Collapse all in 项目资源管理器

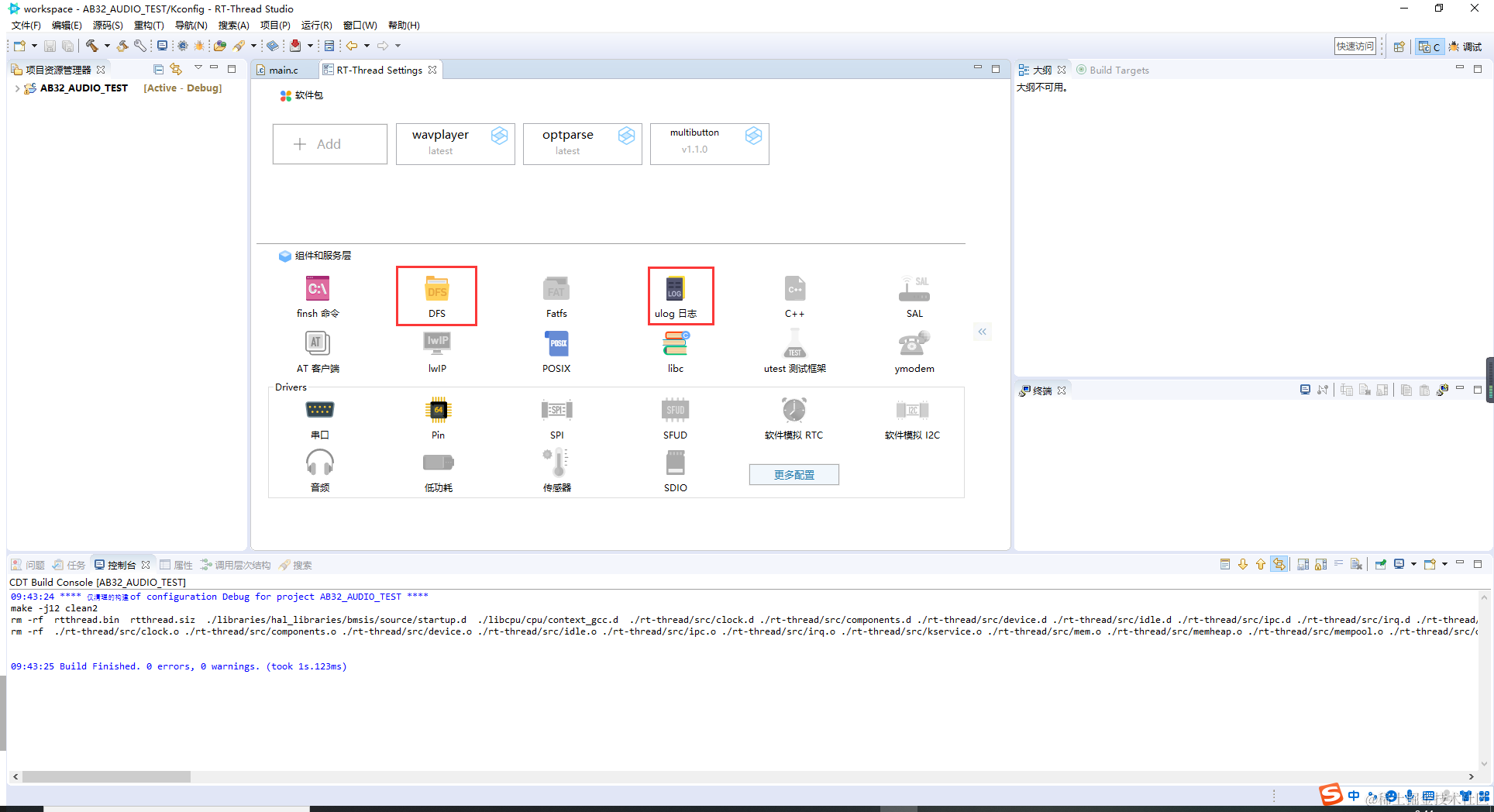click(x=158, y=69)
